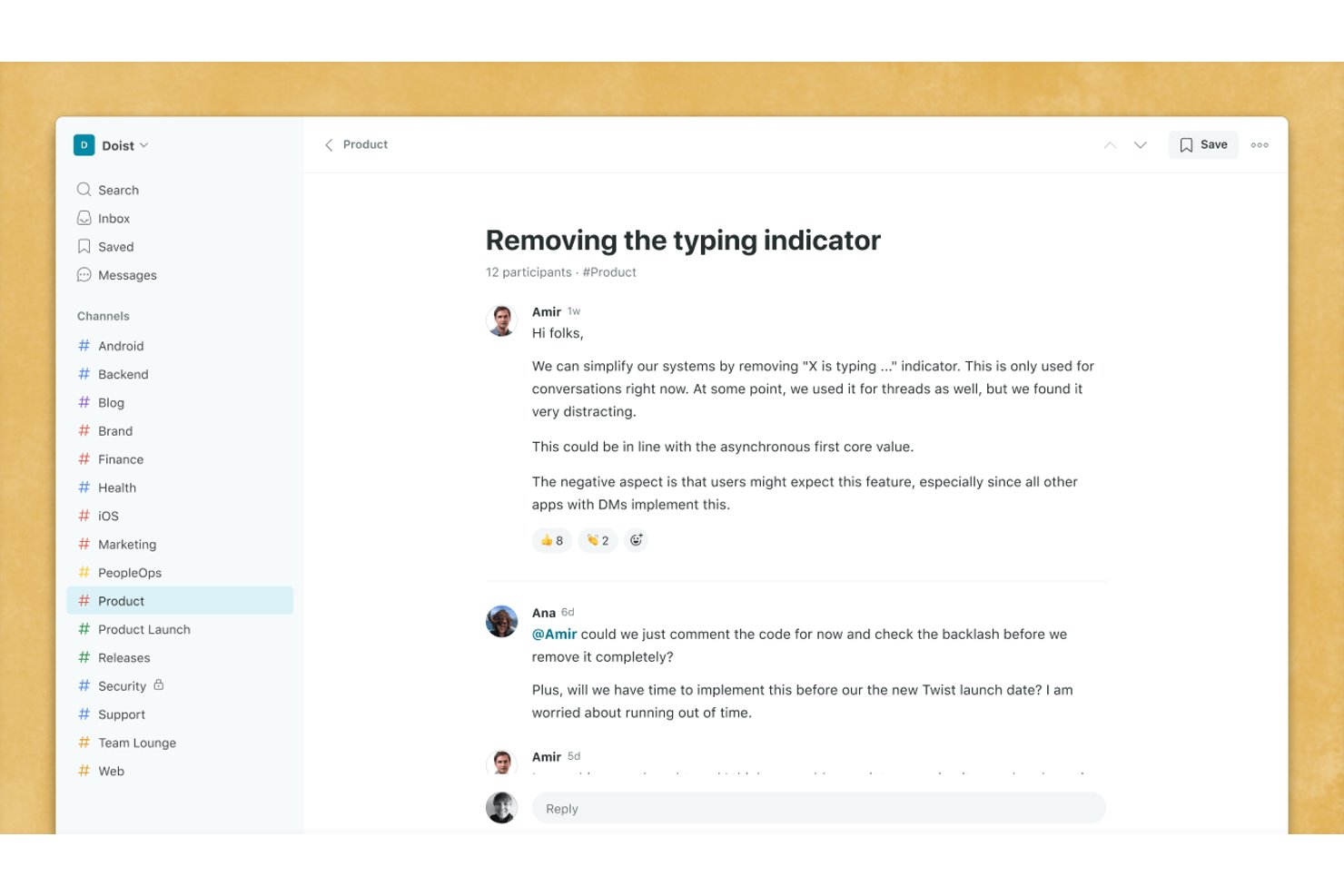The height and width of the screenshot is (896, 1344).
Task: Select the Product channel in sidebar
Action: pos(180,601)
